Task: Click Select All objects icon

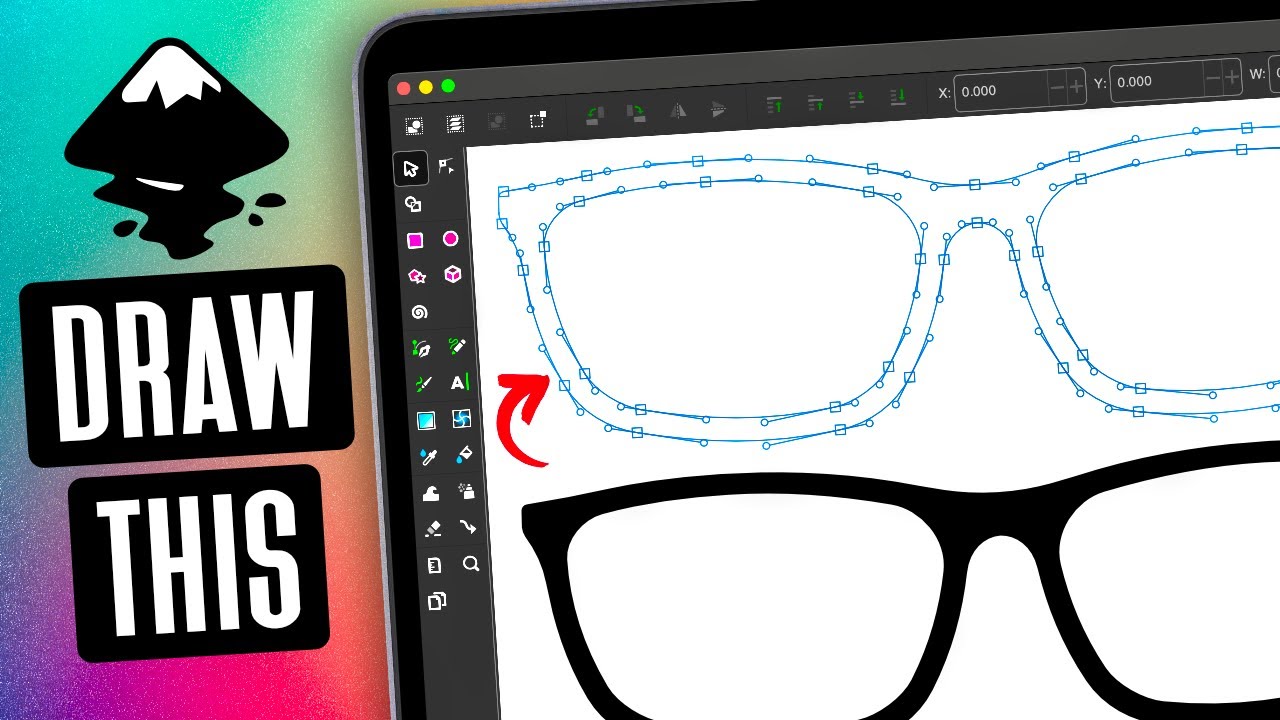Action: pyautogui.click(x=413, y=126)
